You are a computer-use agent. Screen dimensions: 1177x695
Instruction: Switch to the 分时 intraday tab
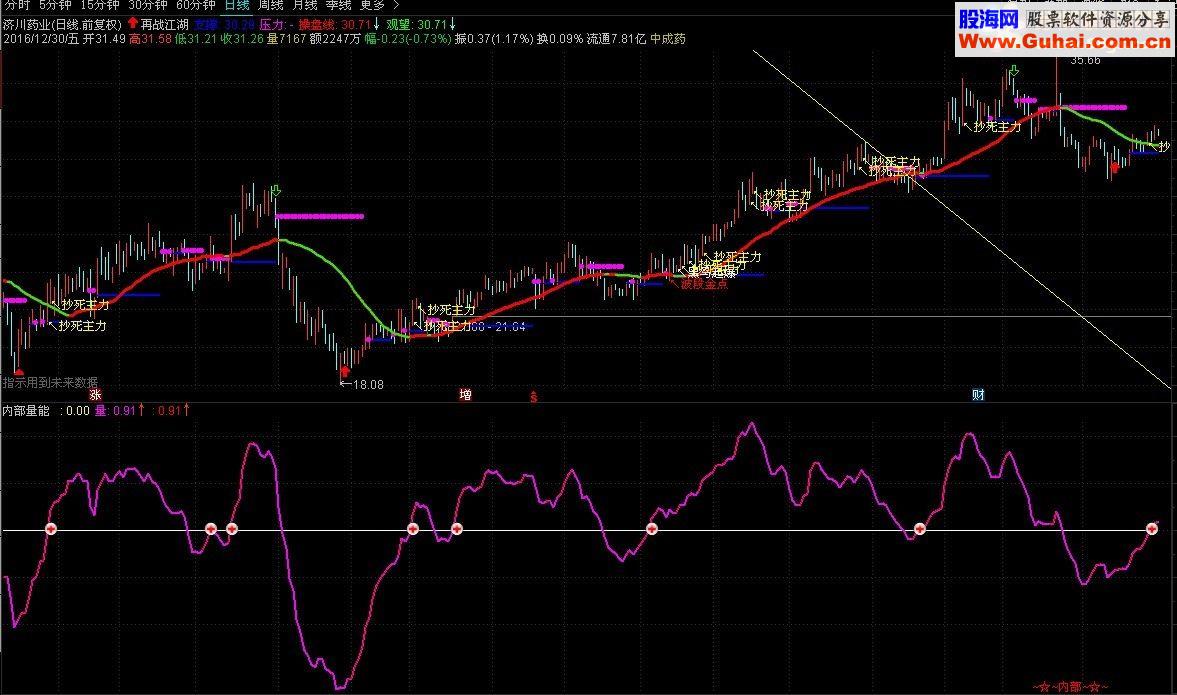click(x=17, y=5)
